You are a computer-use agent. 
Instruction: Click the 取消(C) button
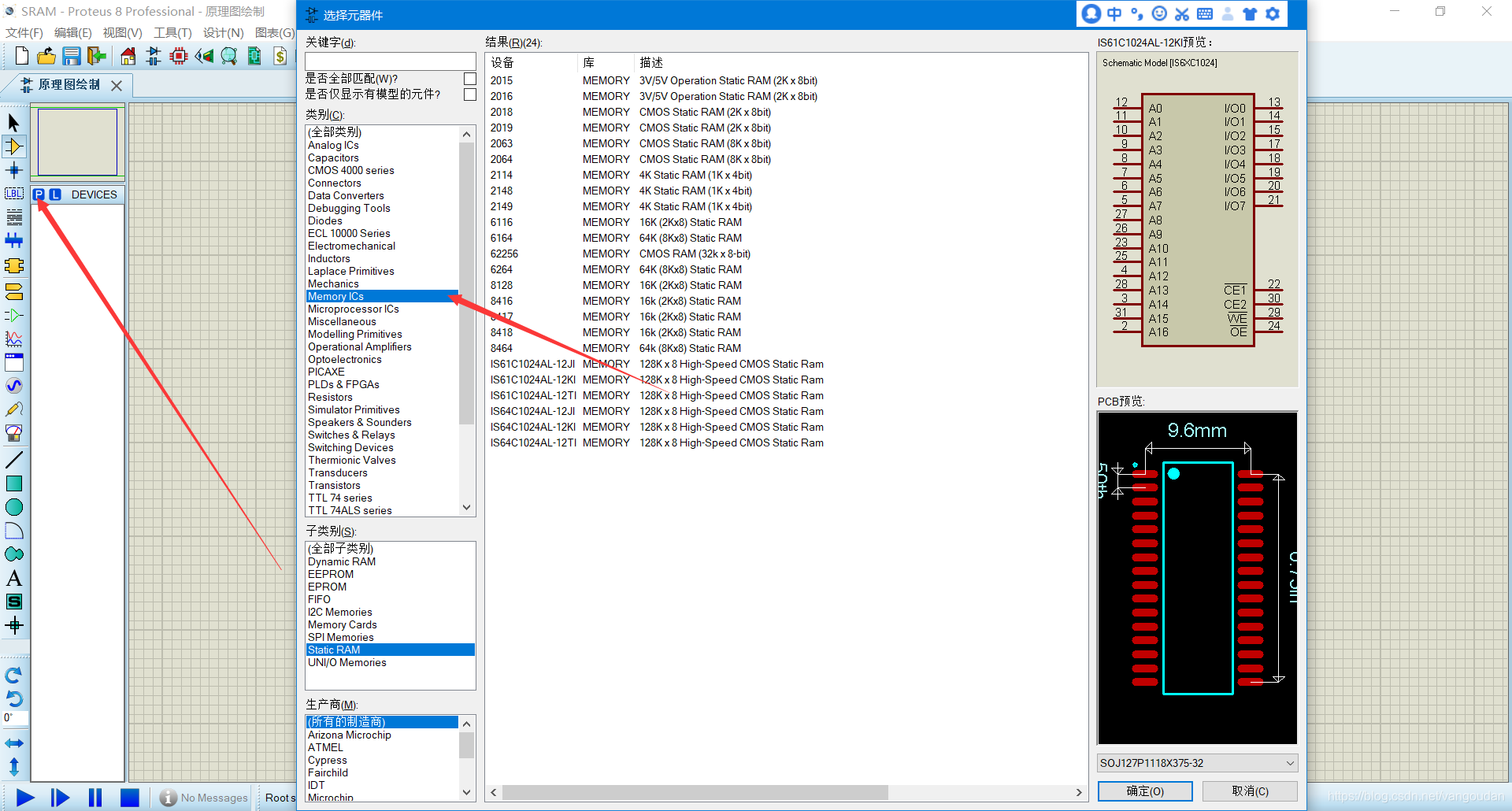pyautogui.click(x=1250, y=791)
